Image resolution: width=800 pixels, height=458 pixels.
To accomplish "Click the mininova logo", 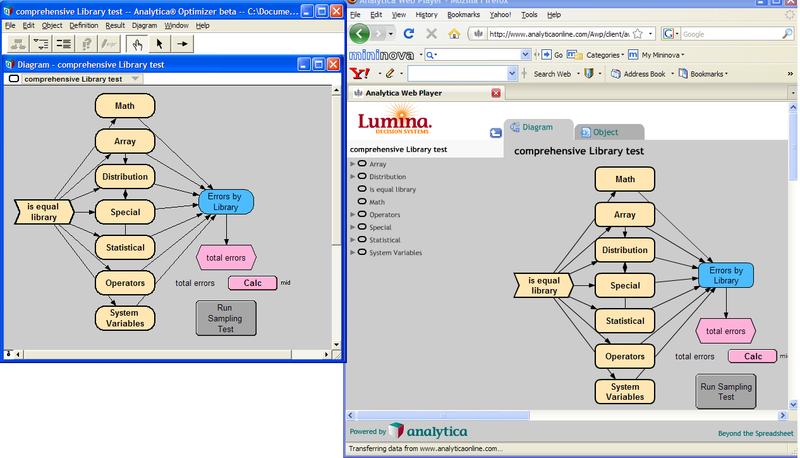I will (x=381, y=55).
